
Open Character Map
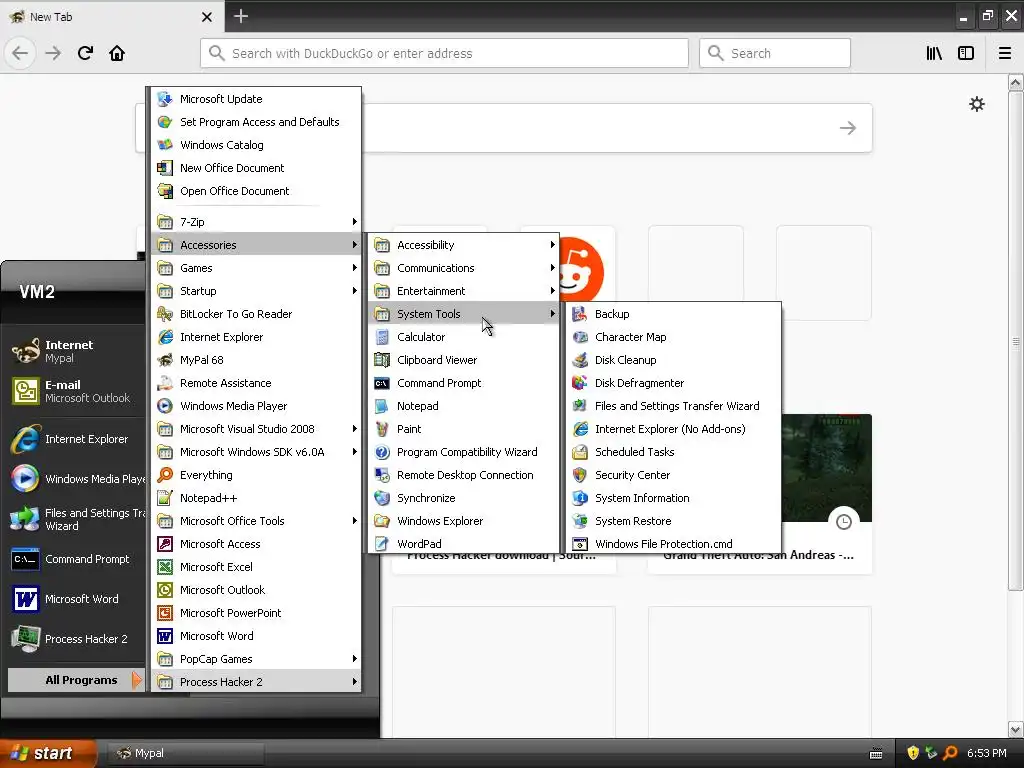point(674,337)
